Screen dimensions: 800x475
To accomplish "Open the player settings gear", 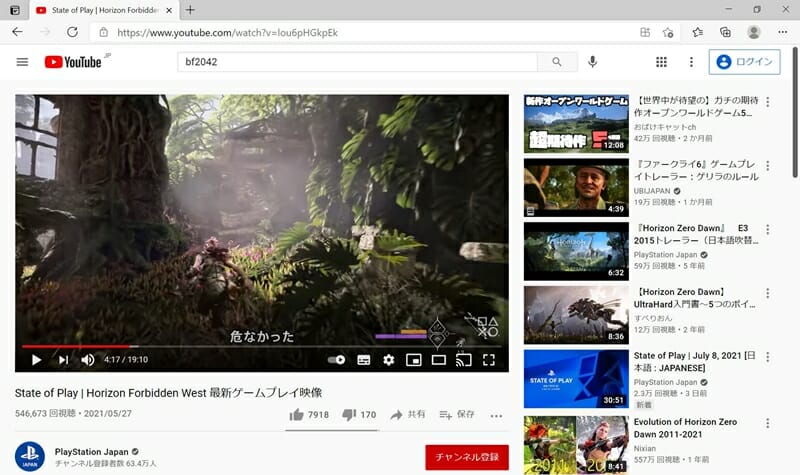I will 388,360.
